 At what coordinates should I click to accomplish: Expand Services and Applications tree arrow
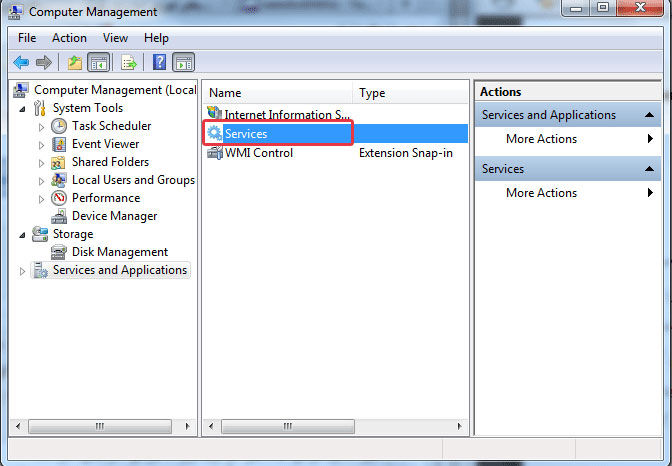22,271
